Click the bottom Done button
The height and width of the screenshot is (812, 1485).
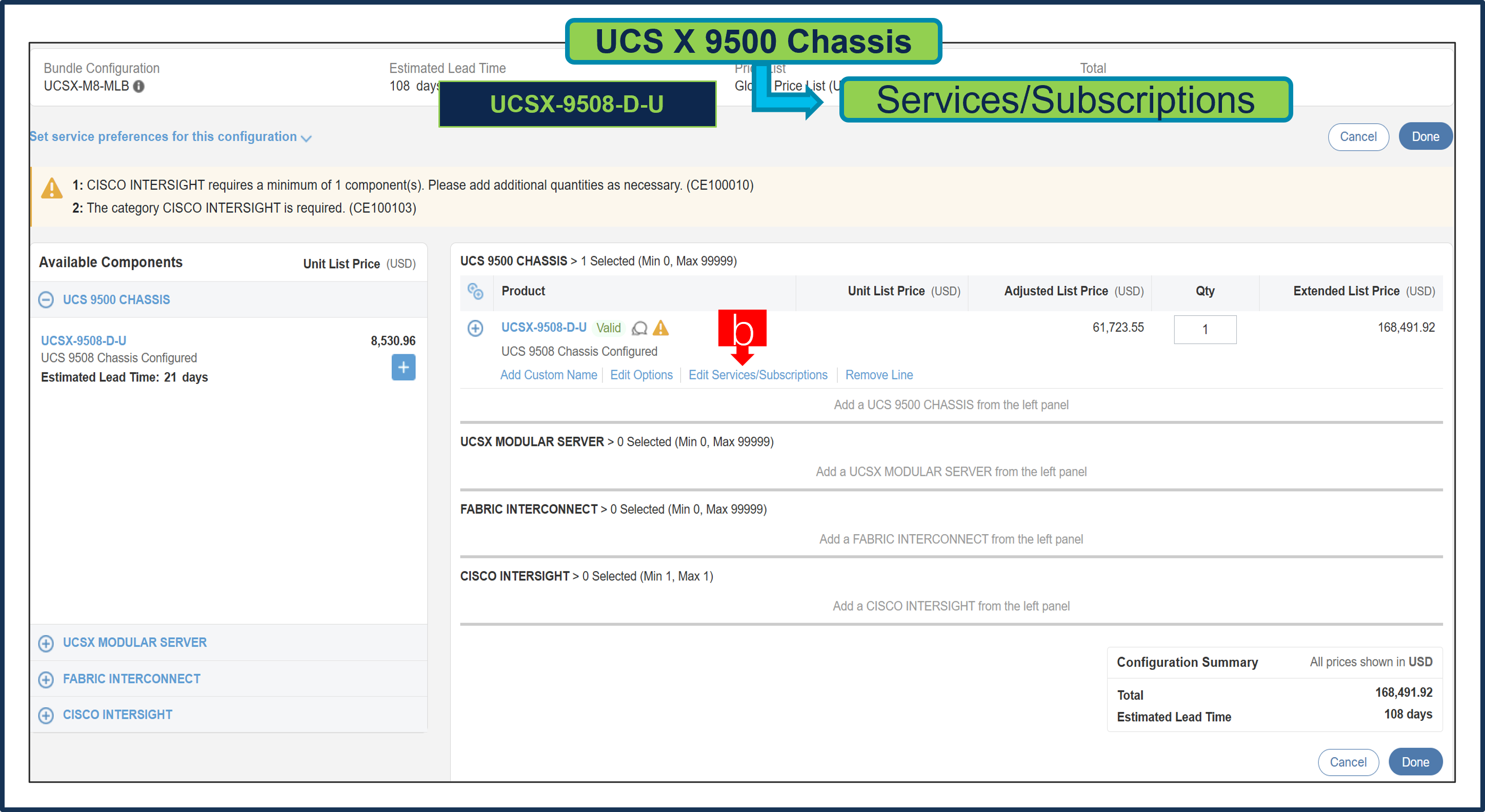click(x=1415, y=762)
